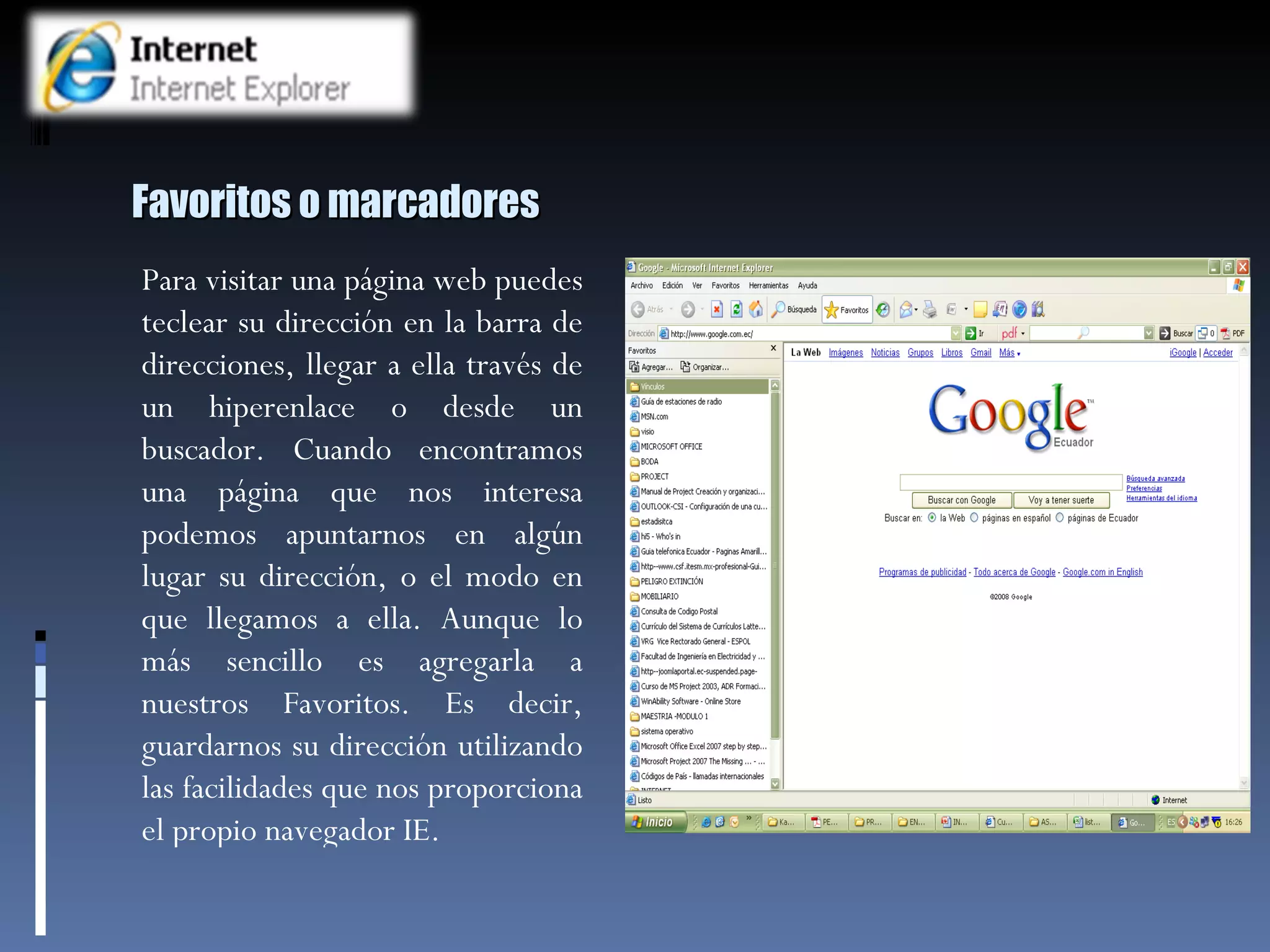Image resolution: width=1270 pixels, height=952 pixels.
Task: Expand the Back button history arrow
Action: pos(671,309)
